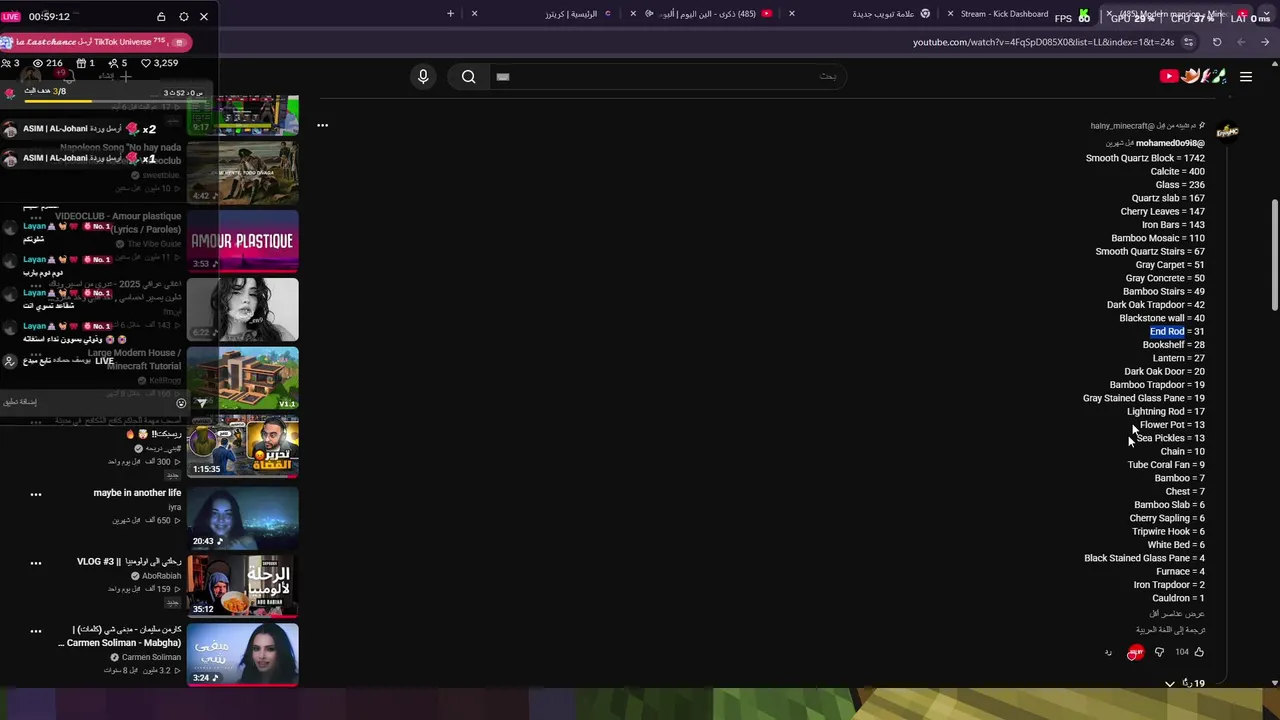
Task: Click the TikTok Universe gift banner
Action: (95, 42)
